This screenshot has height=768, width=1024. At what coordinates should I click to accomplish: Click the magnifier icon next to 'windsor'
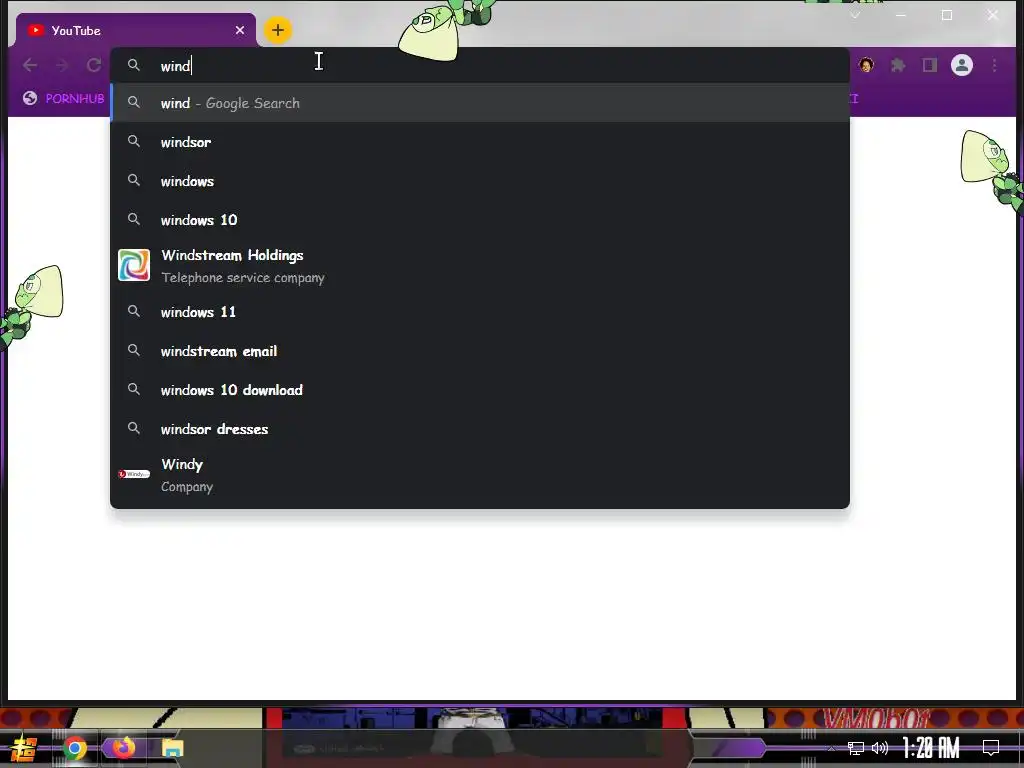(134, 141)
